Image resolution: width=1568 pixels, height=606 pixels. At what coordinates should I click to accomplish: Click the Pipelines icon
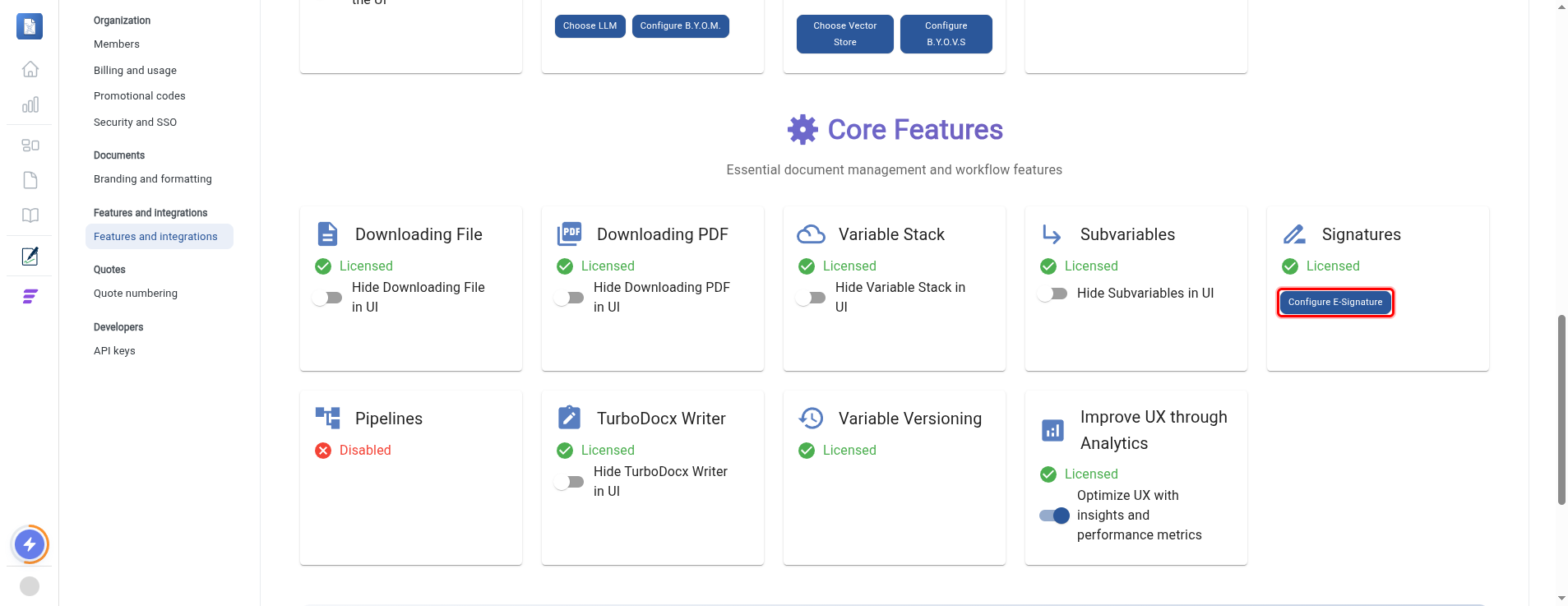(327, 418)
